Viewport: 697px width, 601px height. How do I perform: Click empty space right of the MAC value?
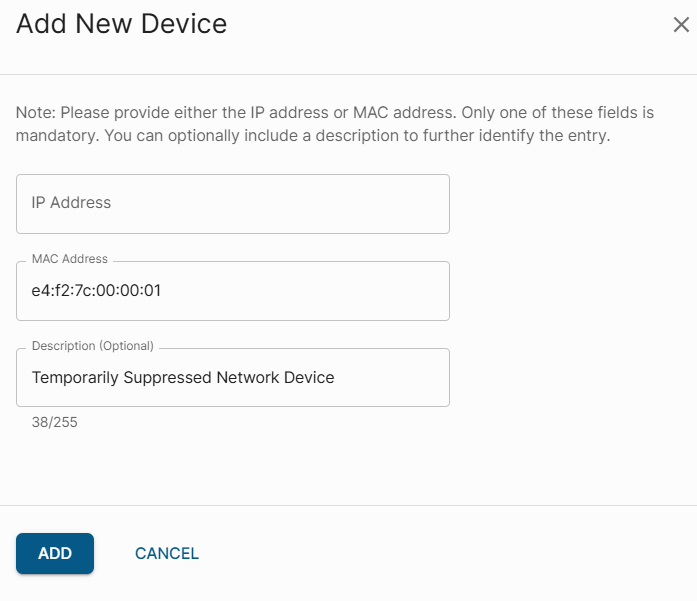coord(320,291)
